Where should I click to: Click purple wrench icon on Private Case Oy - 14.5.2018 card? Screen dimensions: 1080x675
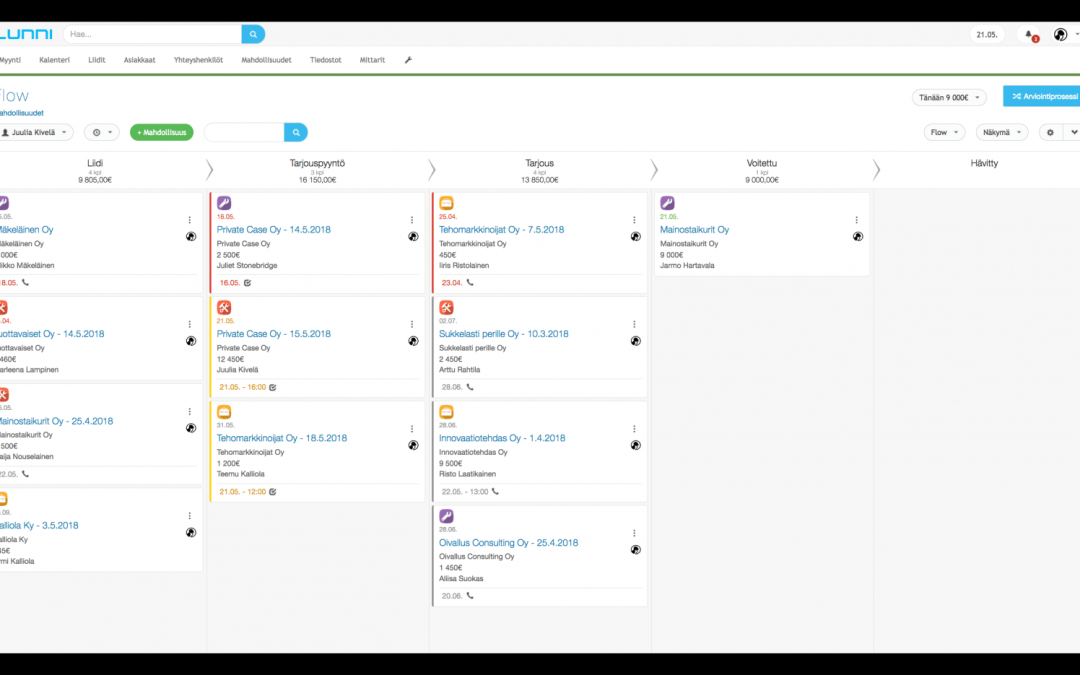pyautogui.click(x=224, y=203)
